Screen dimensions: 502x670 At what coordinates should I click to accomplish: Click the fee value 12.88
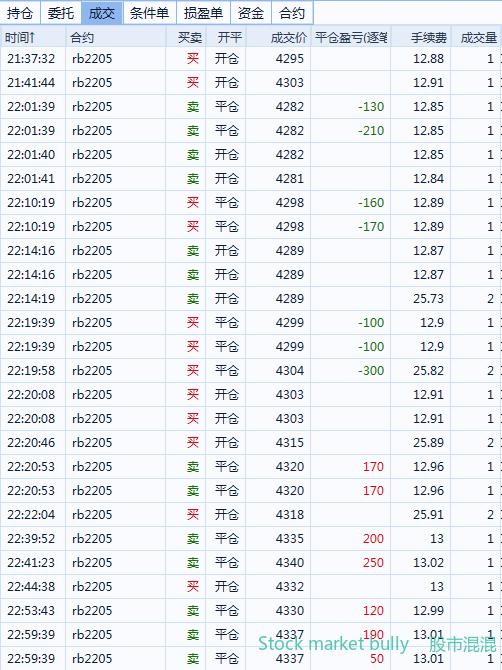click(x=429, y=59)
